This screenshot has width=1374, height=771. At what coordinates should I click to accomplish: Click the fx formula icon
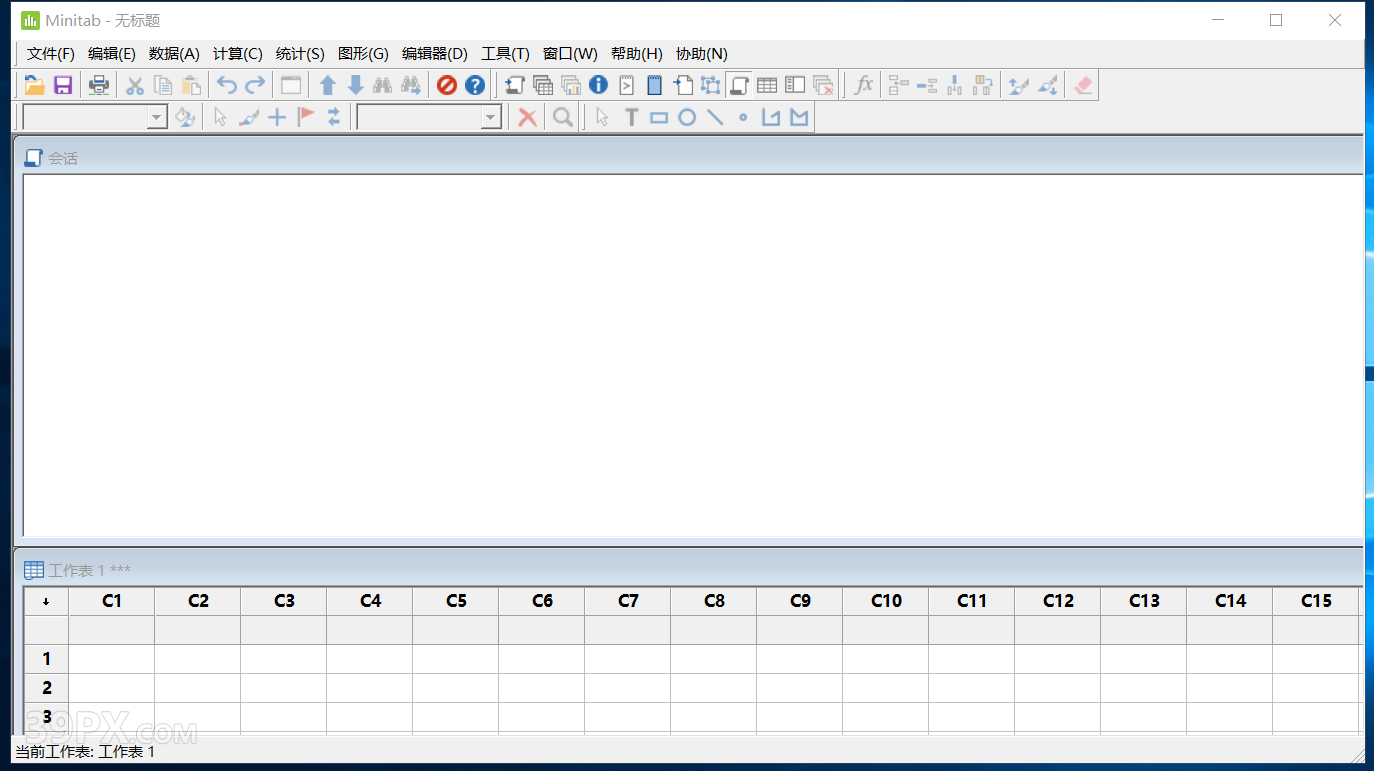coord(863,86)
